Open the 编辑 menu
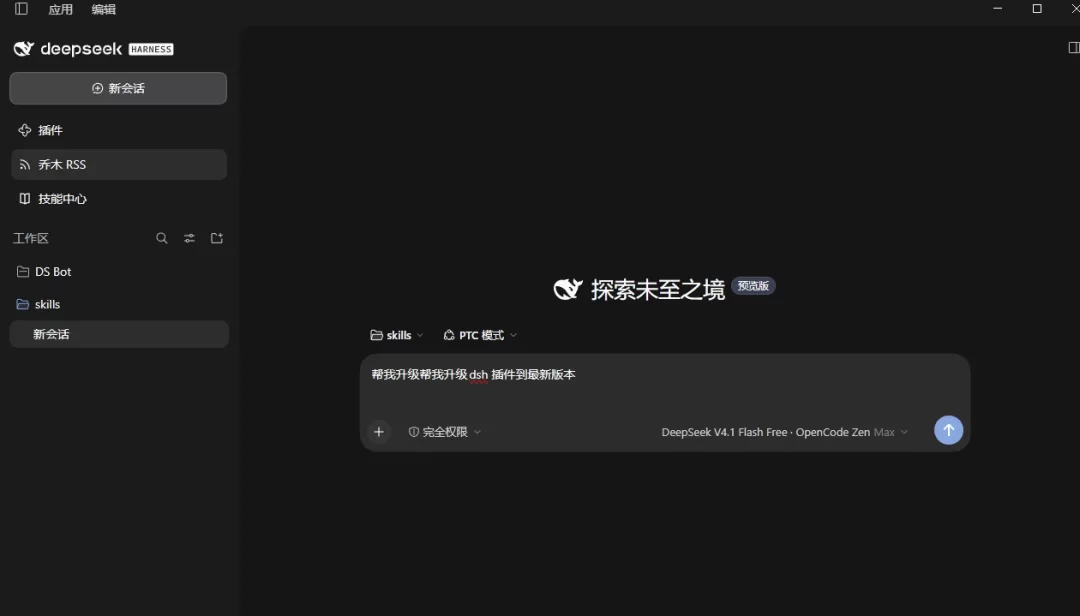This screenshot has height=616, width=1080. (103, 9)
